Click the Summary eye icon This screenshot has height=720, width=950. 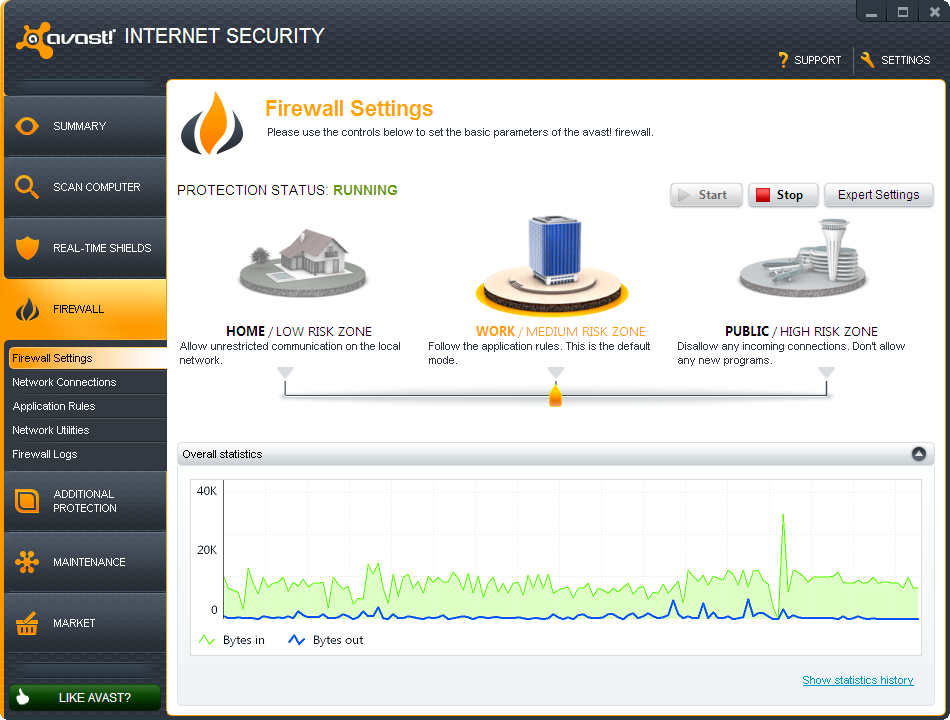27,126
